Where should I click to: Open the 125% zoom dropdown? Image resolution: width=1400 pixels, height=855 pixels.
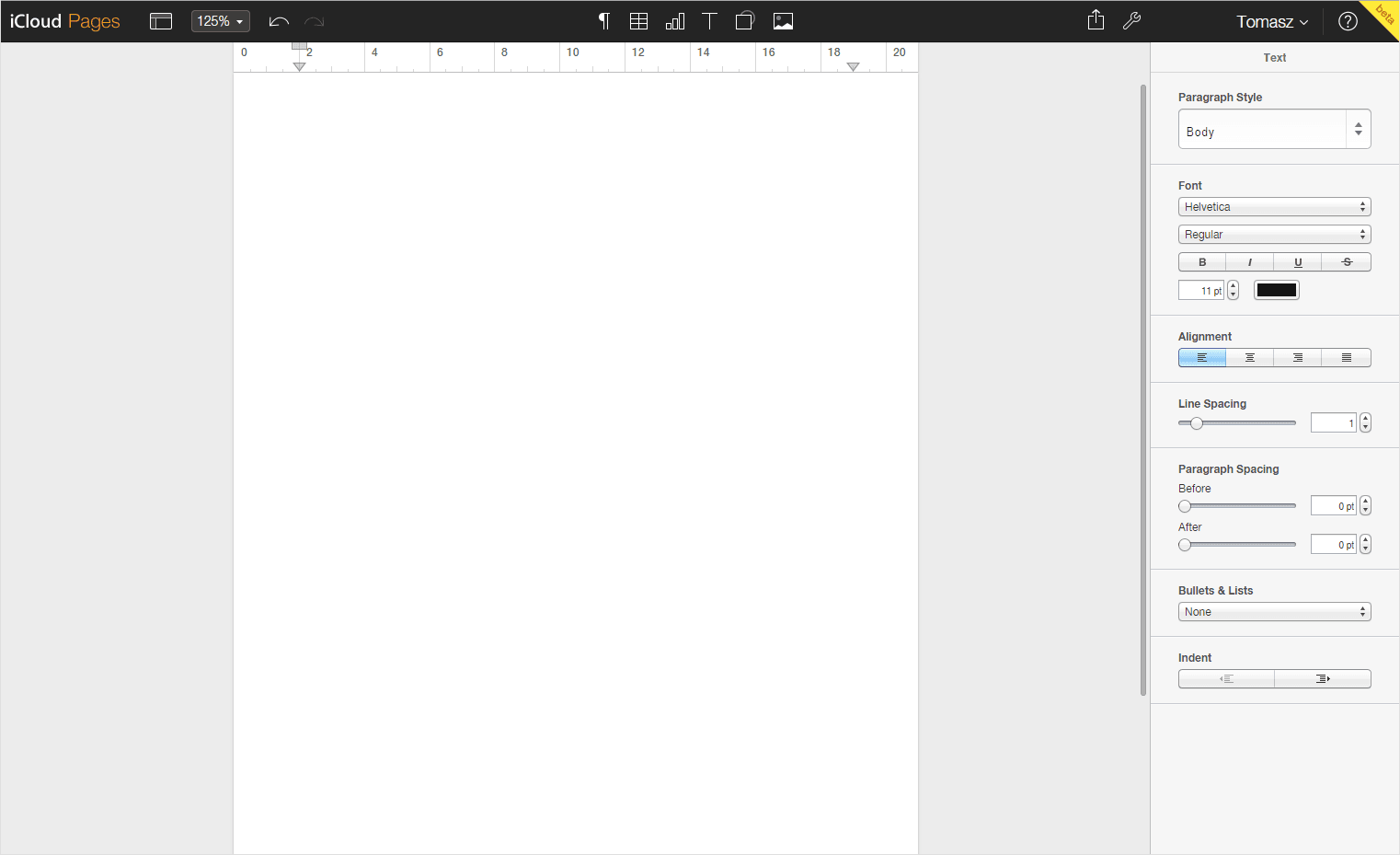tap(220, 21)
